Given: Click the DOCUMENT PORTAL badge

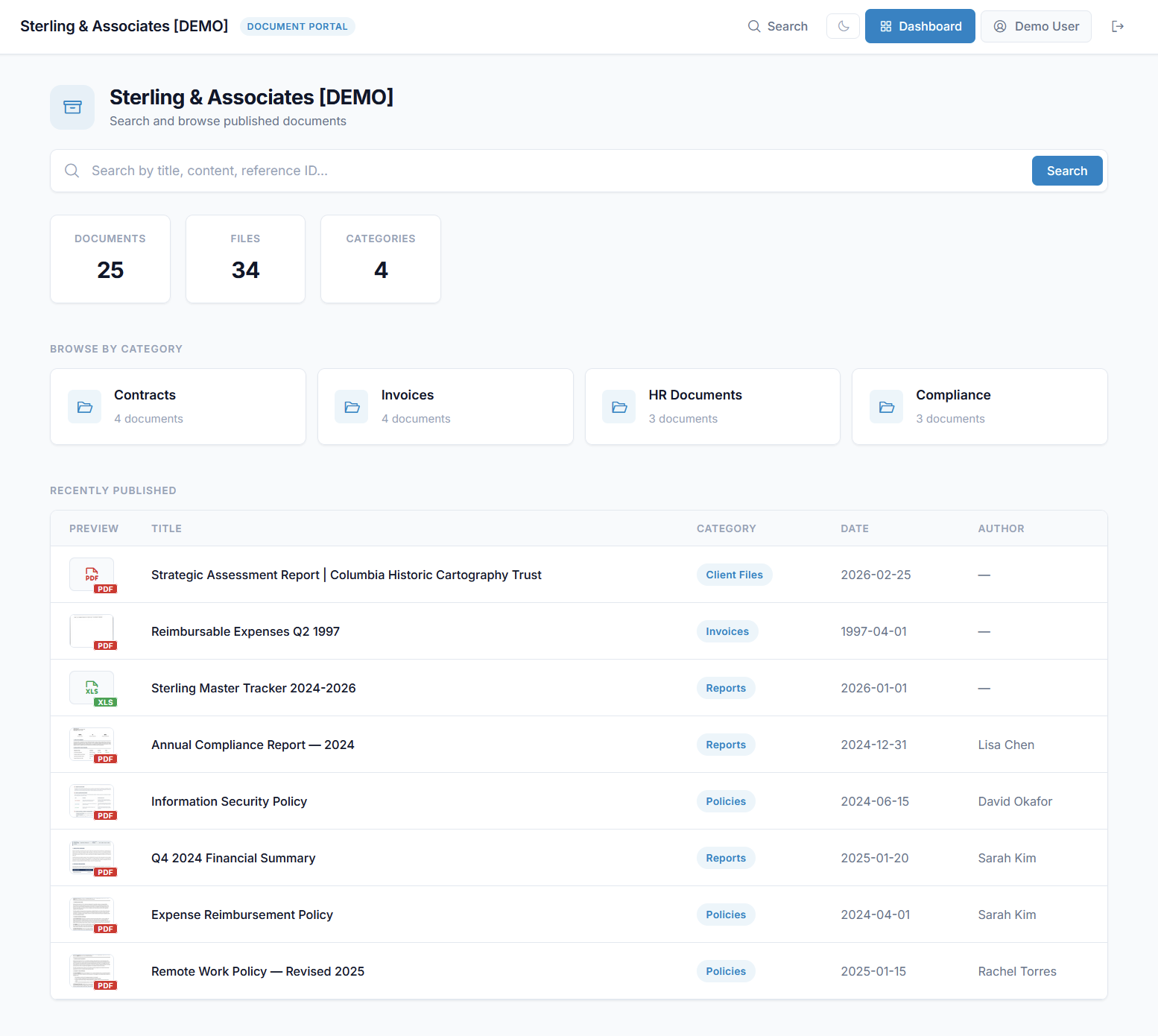Looking at the screenshot, I should [297, 26].
